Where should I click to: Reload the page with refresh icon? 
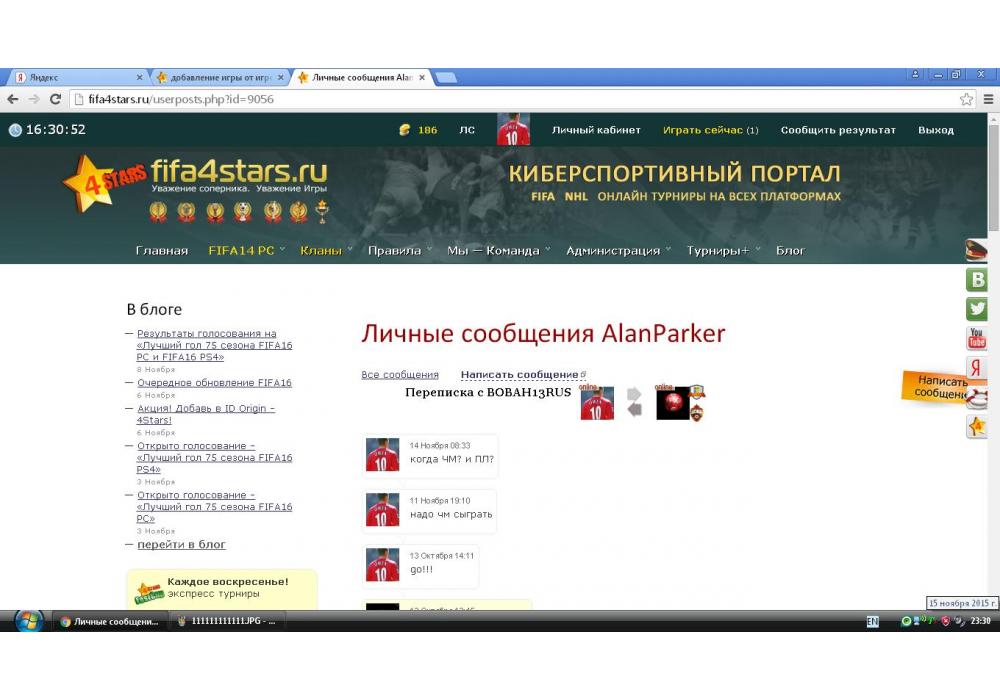coord(55,99)
